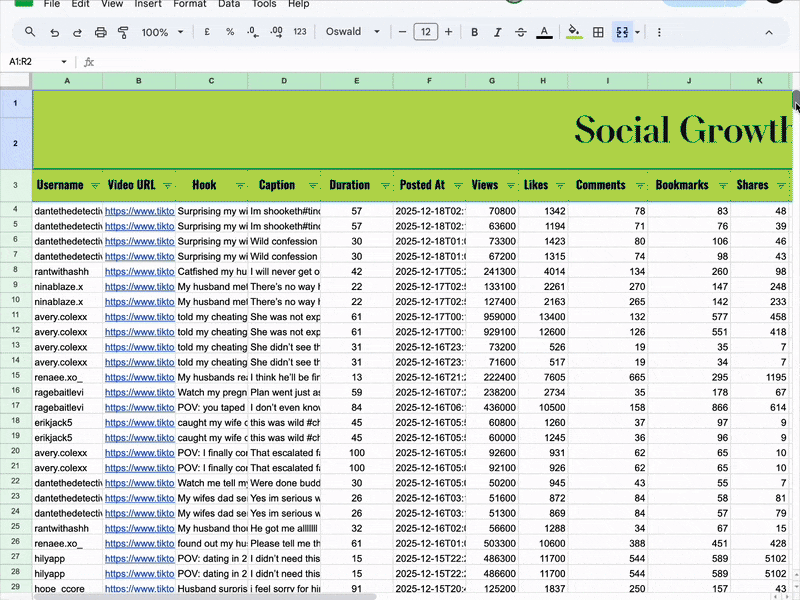The image size is (800, 600).
Task: Format as percent using % icon
Action: (x=230, y=32)
